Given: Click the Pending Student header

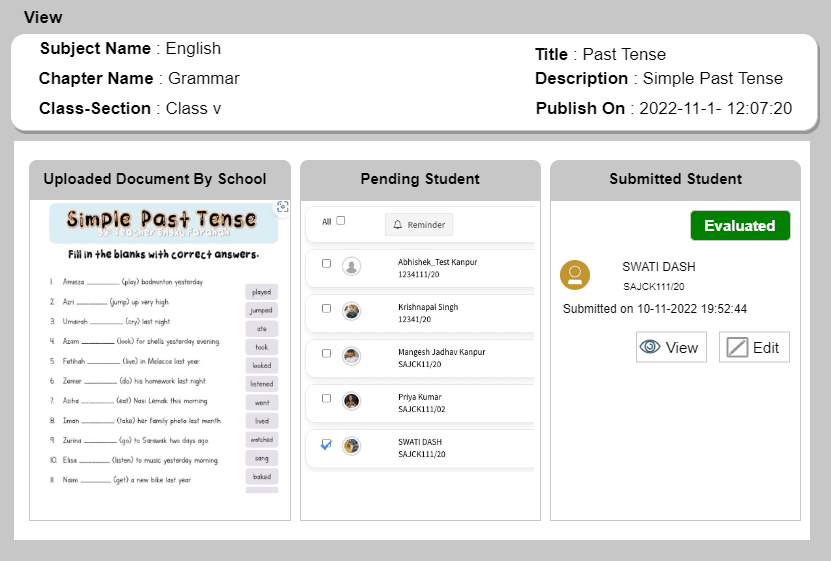Looking at the screenshot, I should click(420, 179).
